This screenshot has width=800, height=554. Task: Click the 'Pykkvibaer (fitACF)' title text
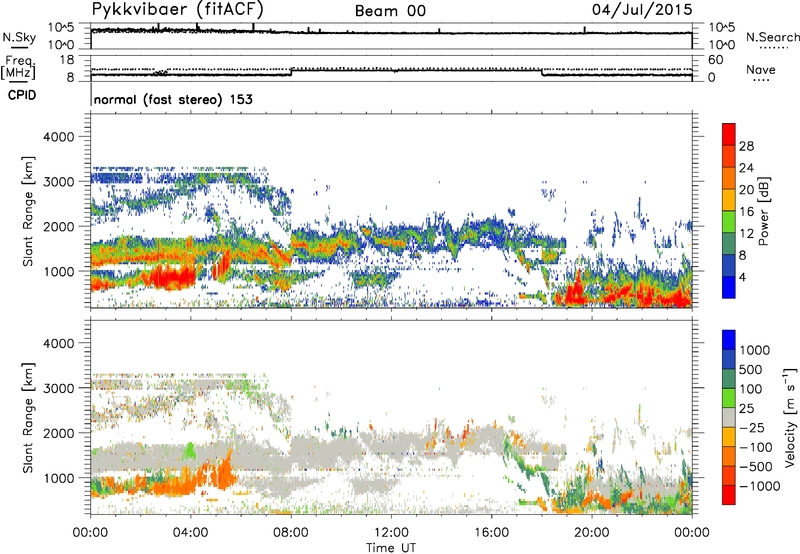click(178, 9)
